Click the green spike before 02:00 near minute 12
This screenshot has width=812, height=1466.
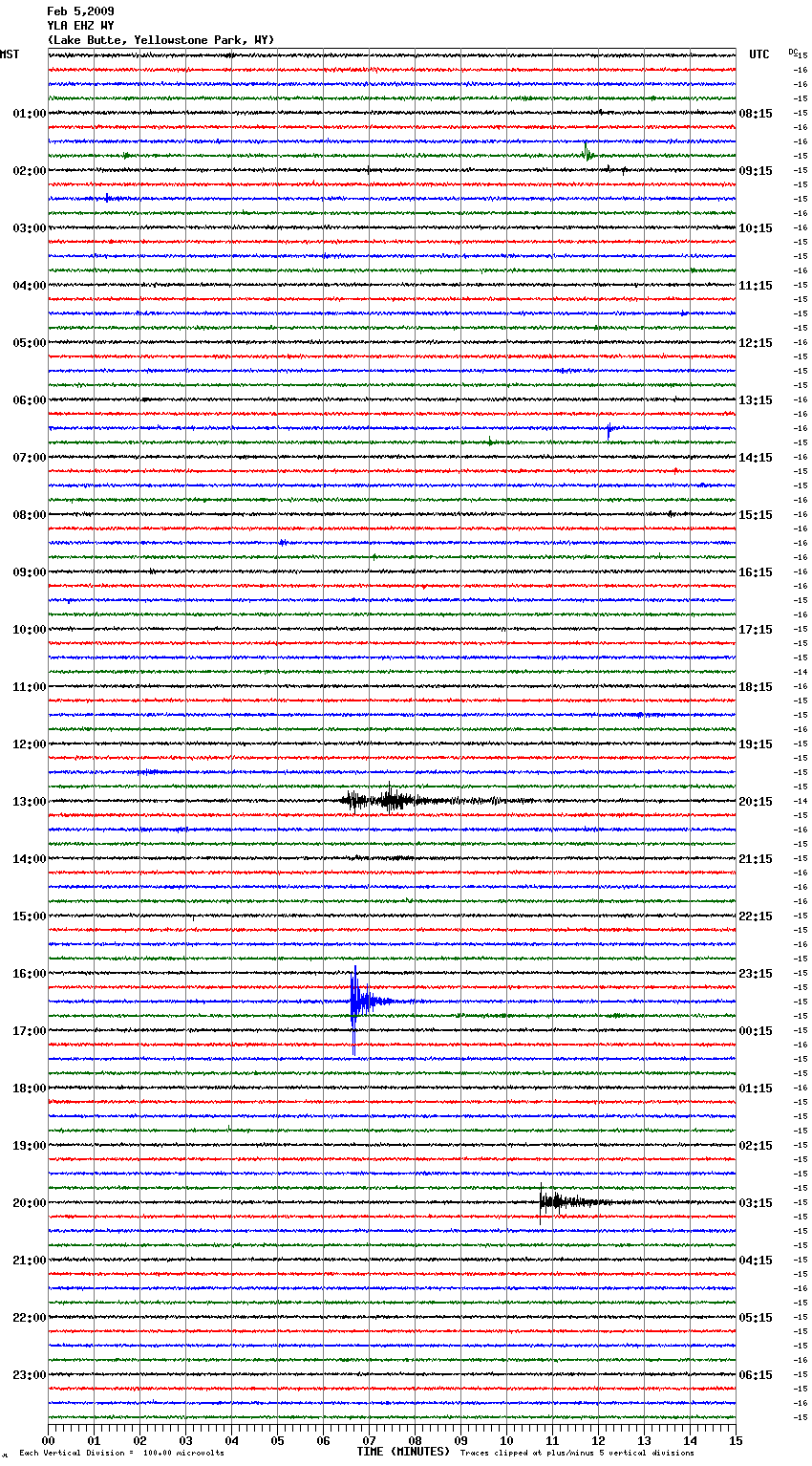point(588,152)
